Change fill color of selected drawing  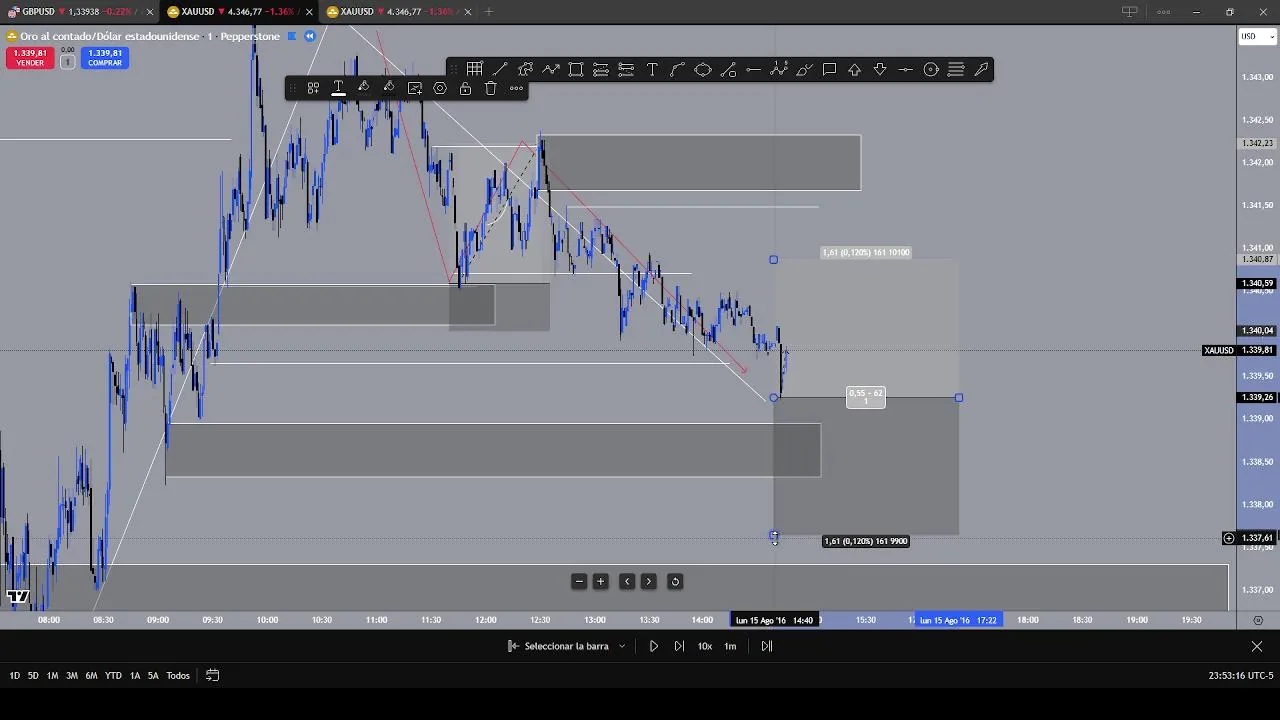point(364,88)
